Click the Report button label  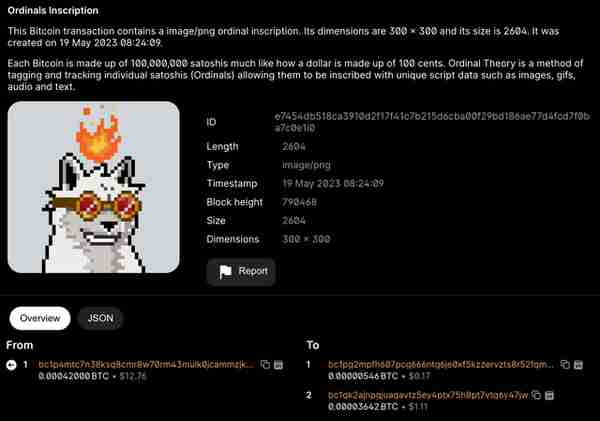pos(253,271)
